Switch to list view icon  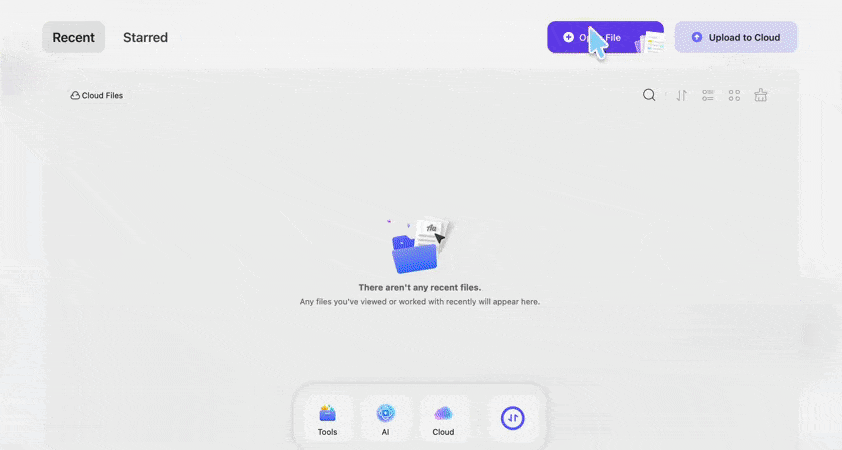pos(708,96)
